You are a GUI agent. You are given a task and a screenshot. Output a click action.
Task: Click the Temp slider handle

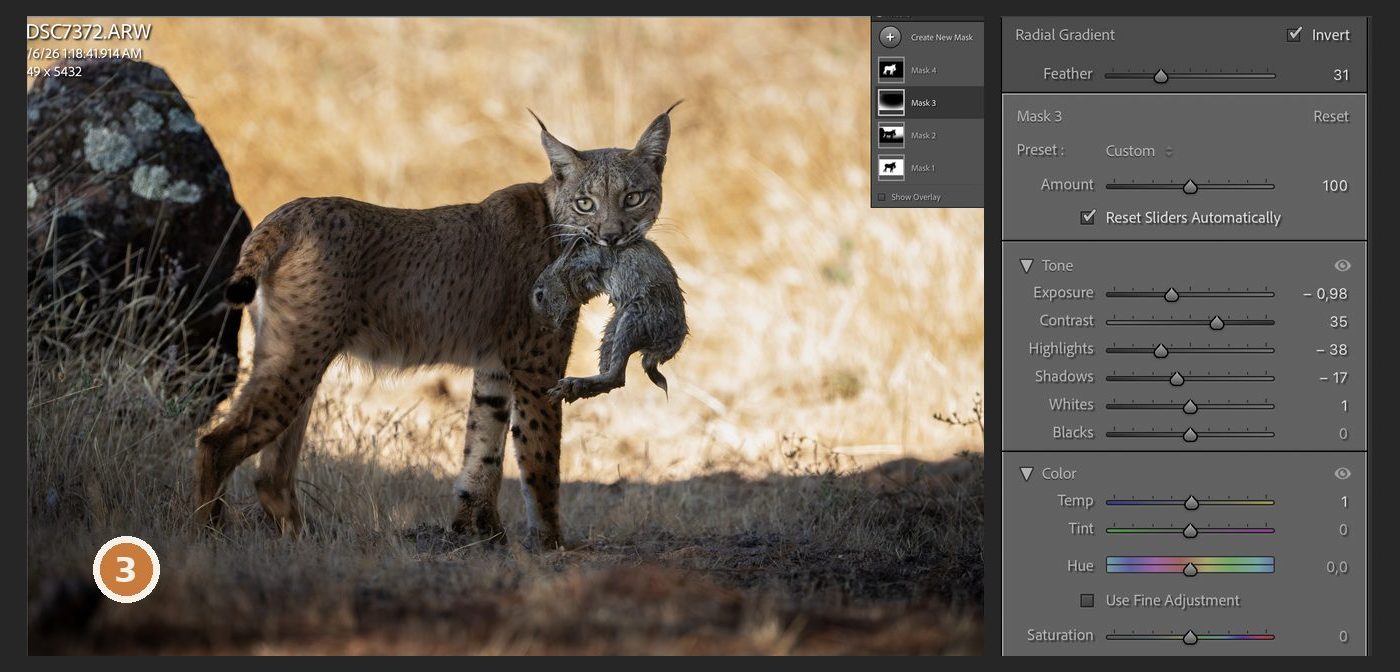click(1191, 502)
